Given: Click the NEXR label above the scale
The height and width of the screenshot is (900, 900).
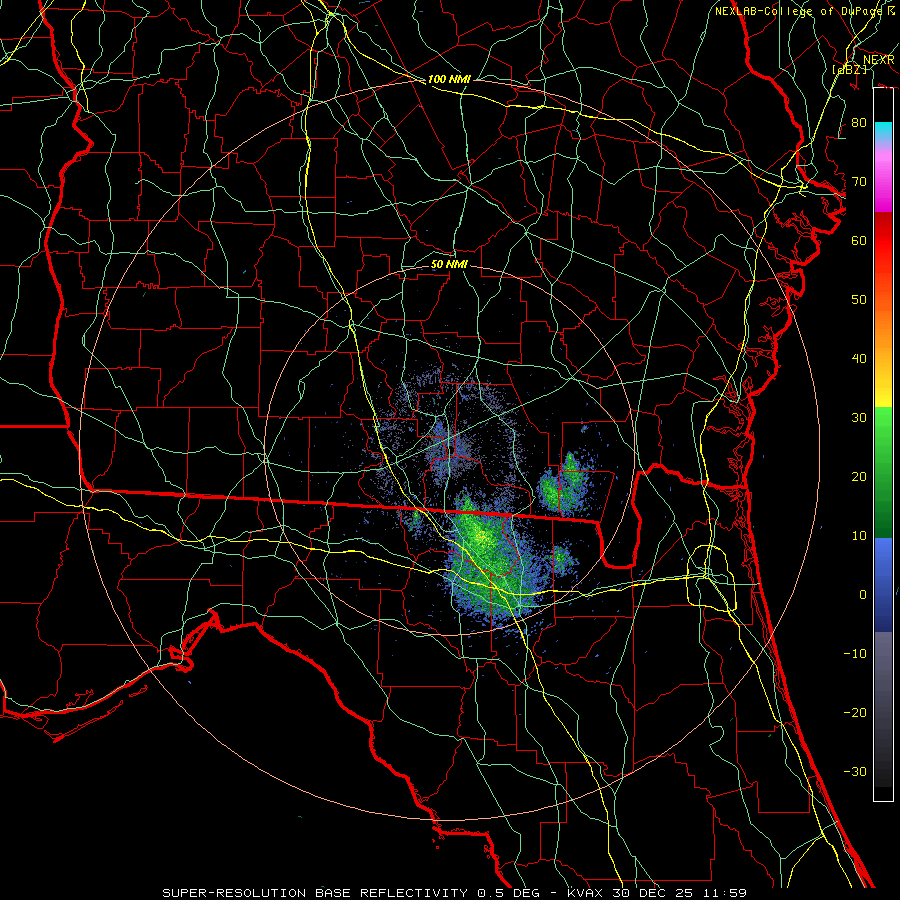Looking at the screenshot, I should tap(878, 60).
